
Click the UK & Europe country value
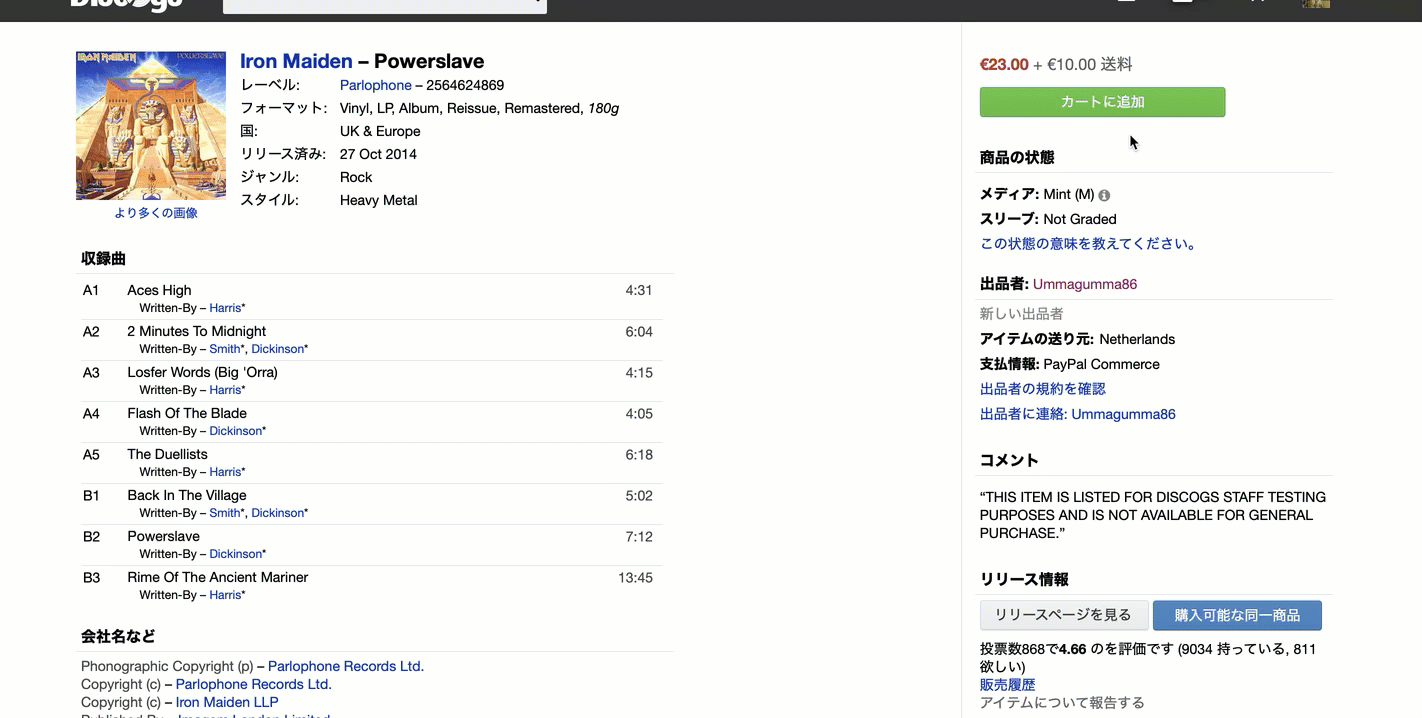[380, 131]
